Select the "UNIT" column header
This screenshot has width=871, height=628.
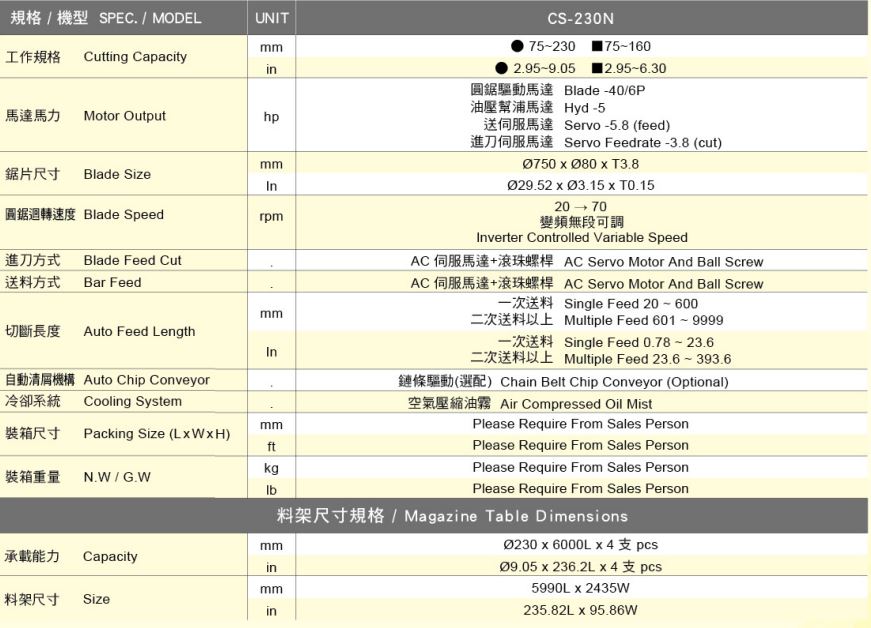click(272, 18)
